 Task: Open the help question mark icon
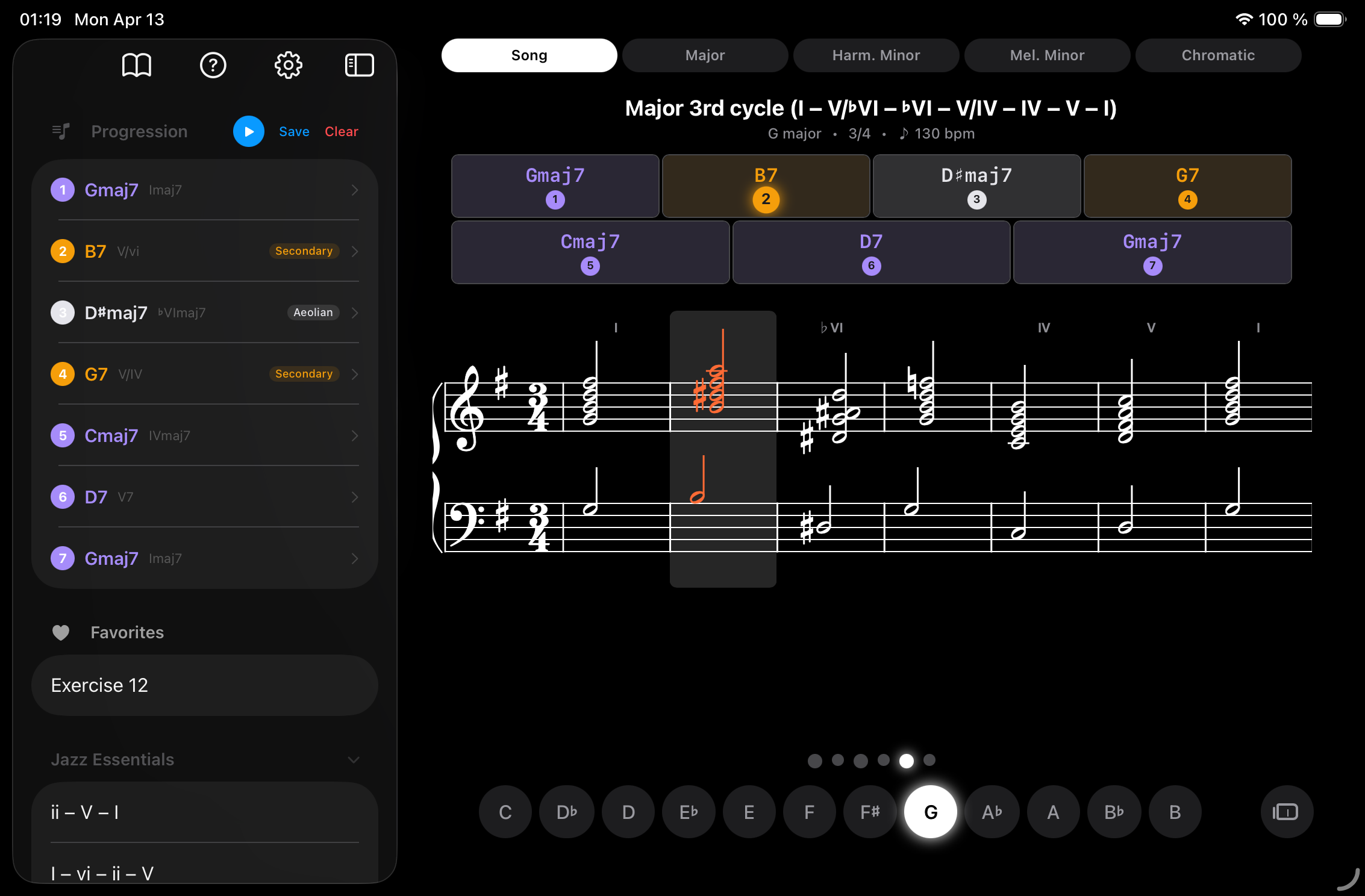coord(213,65)
